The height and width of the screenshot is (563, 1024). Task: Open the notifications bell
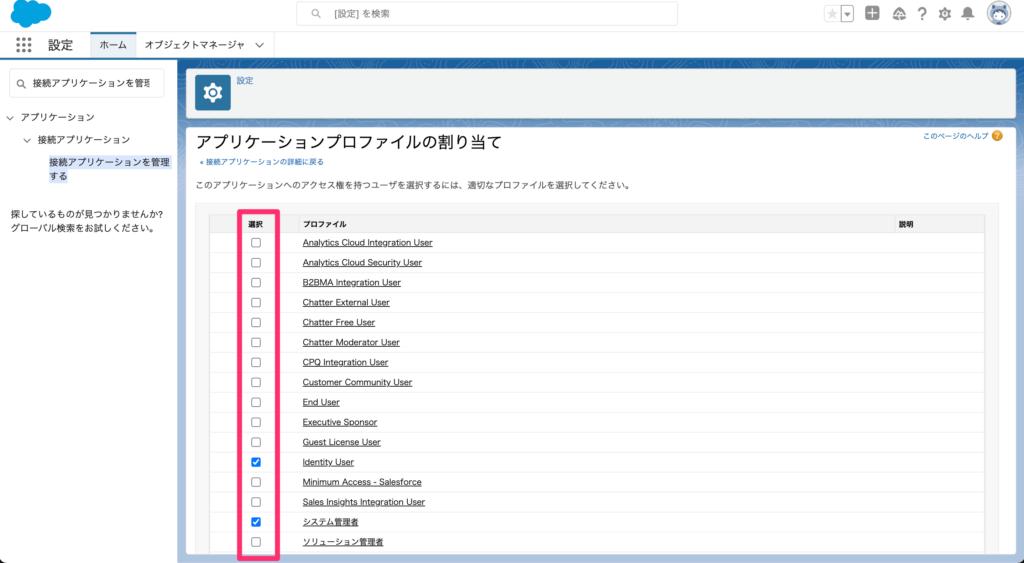[x=968, y=14]
